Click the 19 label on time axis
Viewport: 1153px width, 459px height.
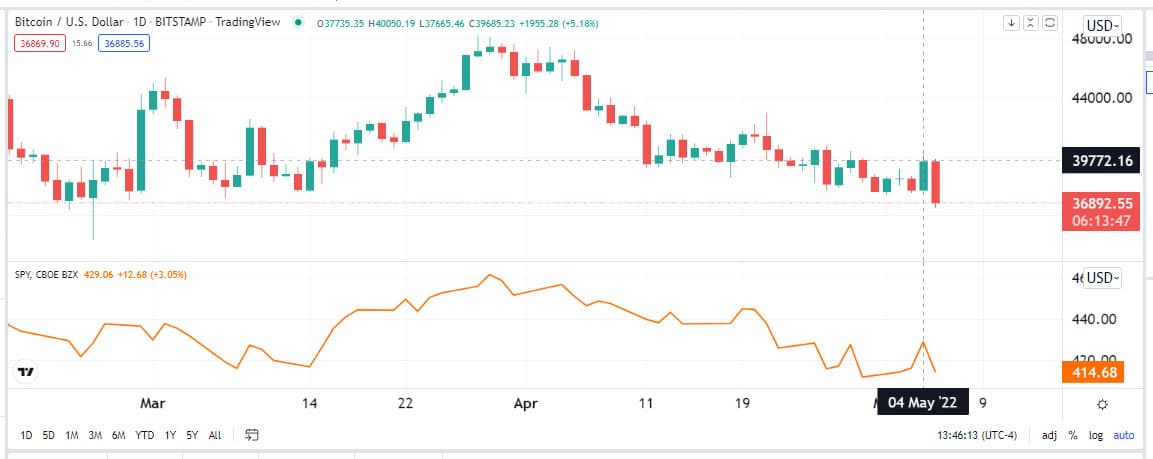coord(742,403)
